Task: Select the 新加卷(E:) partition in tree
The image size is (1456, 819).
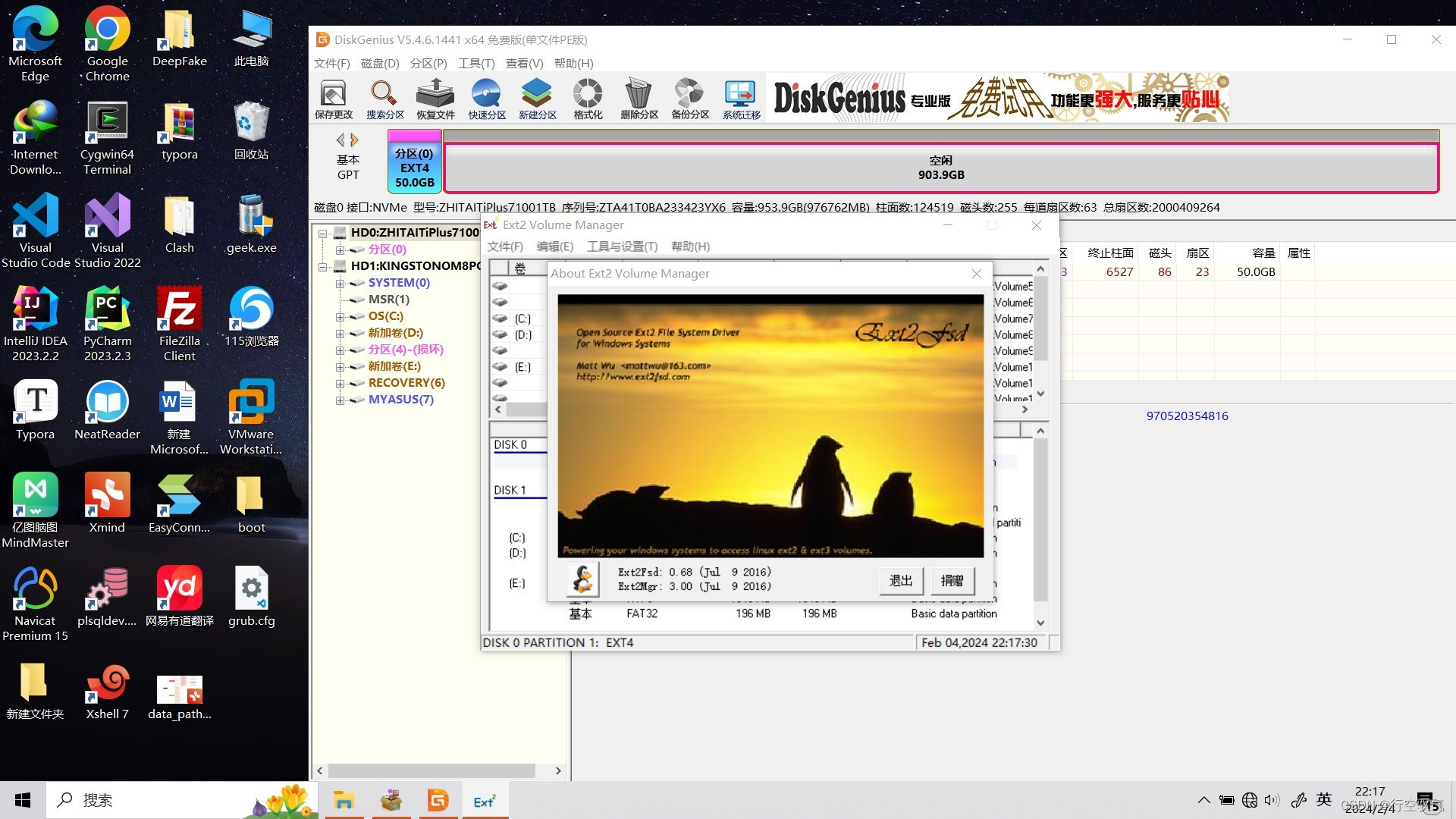Action: coord(394,366)
